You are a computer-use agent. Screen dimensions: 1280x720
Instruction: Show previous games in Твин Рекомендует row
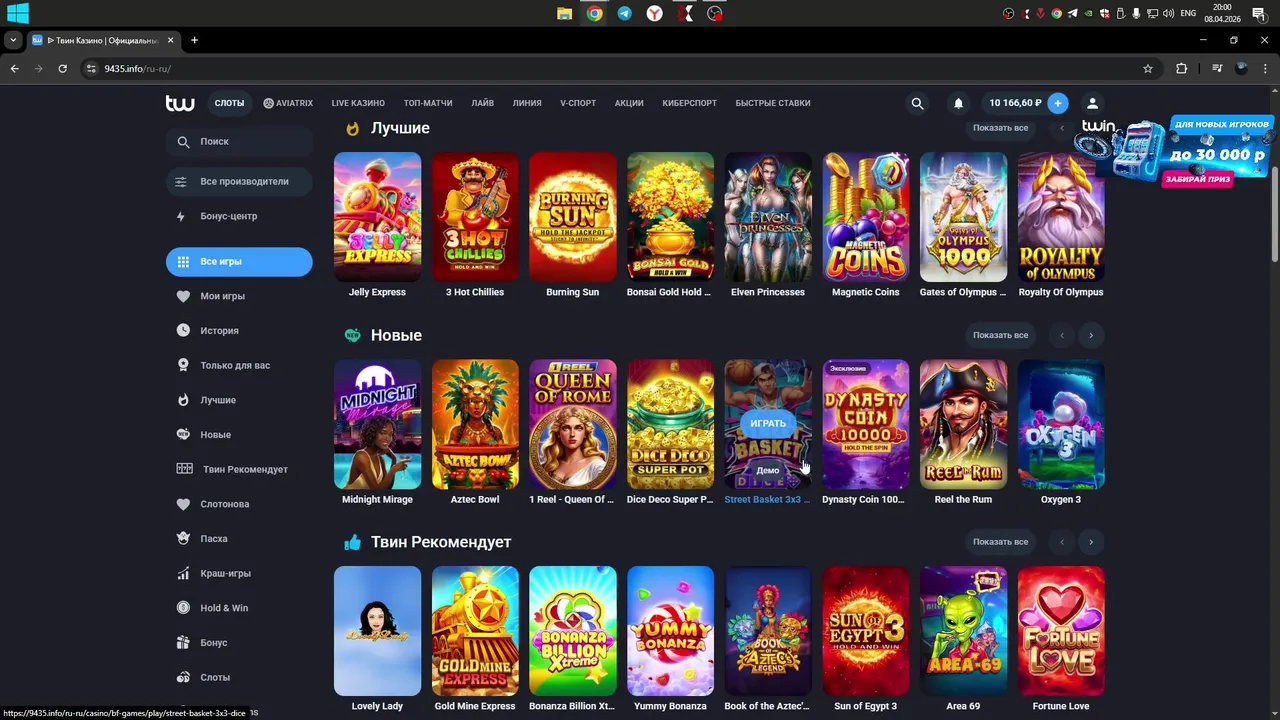(1062, 542)
